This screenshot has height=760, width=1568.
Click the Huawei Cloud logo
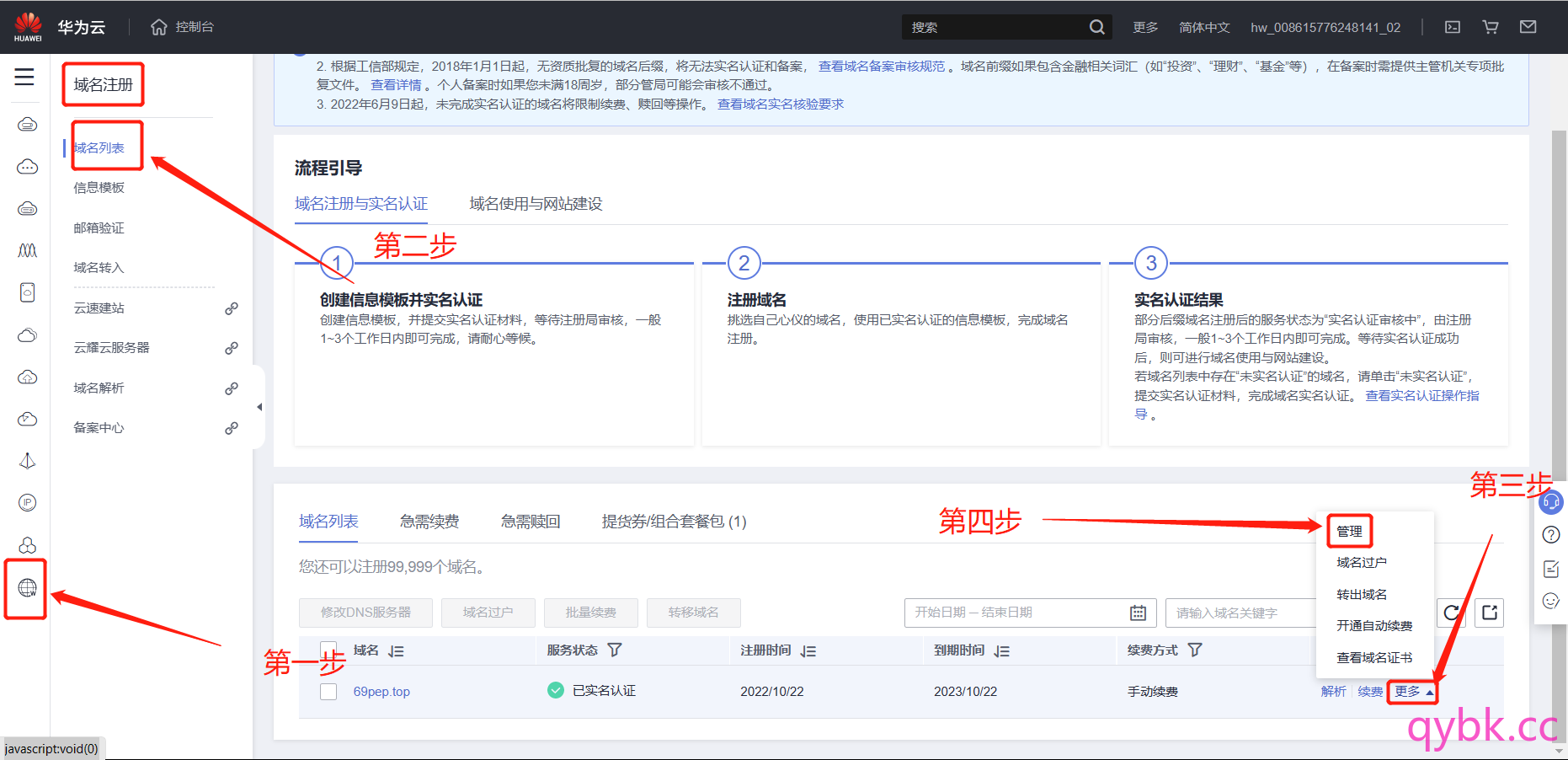pyautogui.click(x=28, y=27)
